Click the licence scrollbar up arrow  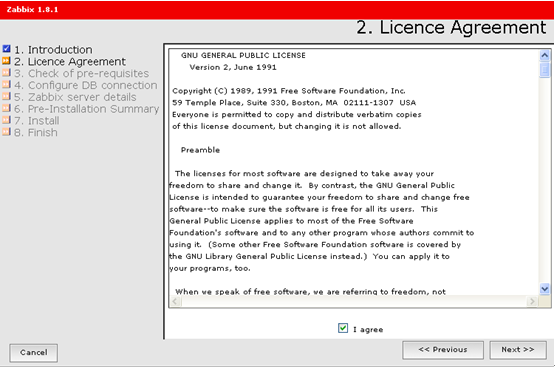click(x=545, y=55)
